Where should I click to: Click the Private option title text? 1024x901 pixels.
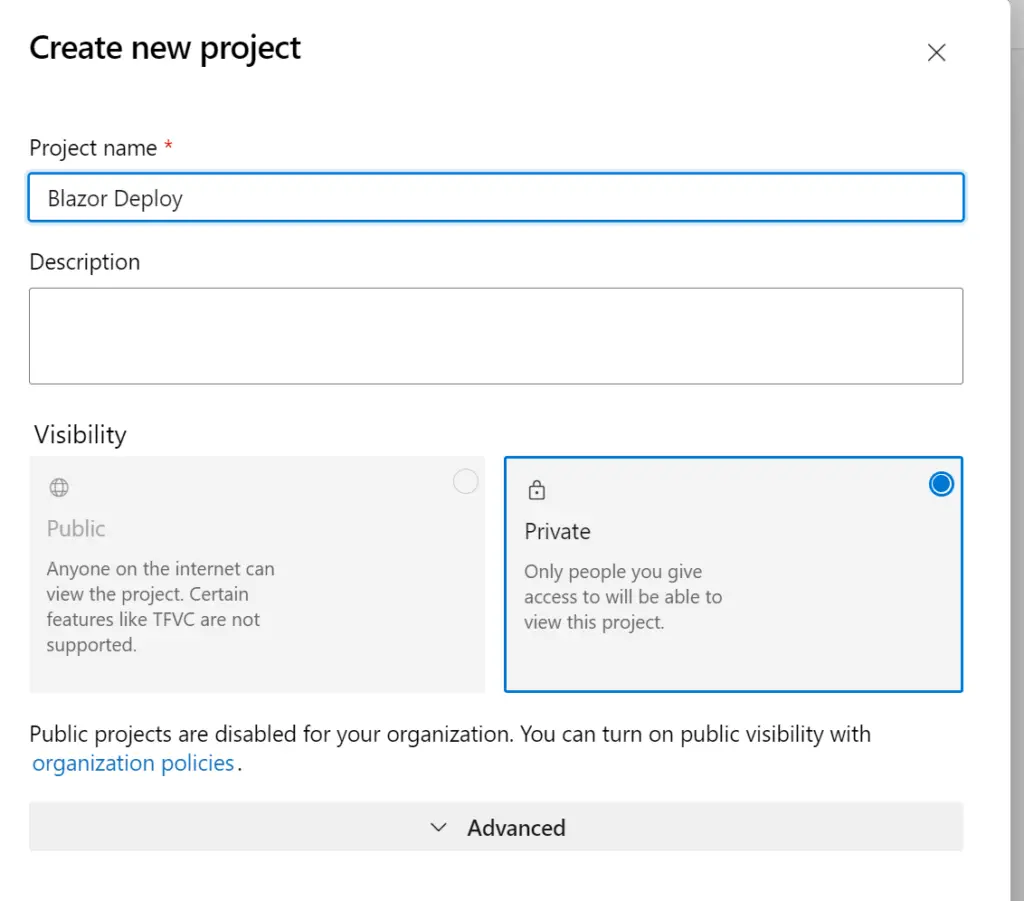point(557,531)
